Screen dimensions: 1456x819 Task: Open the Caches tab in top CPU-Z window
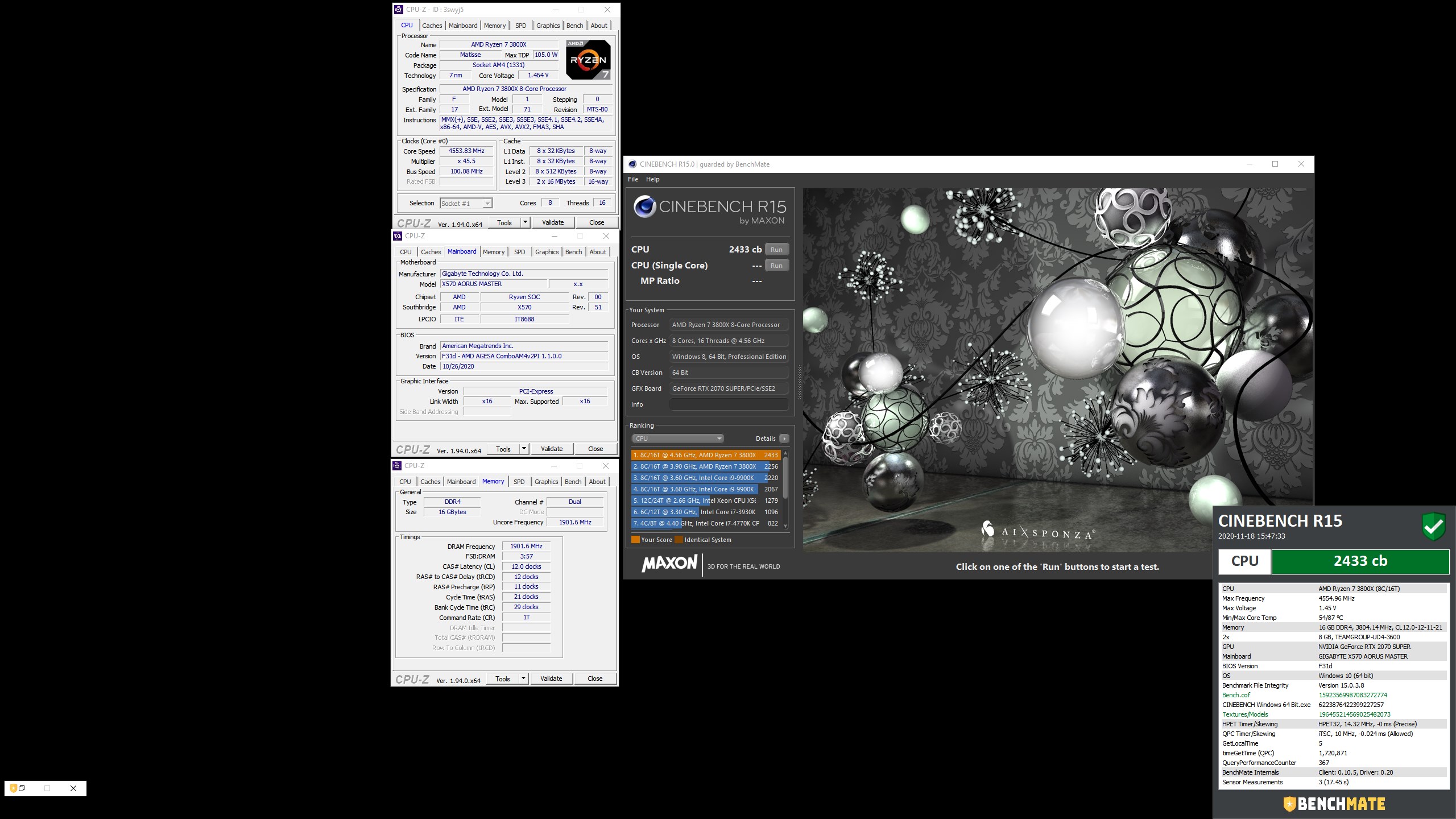[x=432, y=26]
